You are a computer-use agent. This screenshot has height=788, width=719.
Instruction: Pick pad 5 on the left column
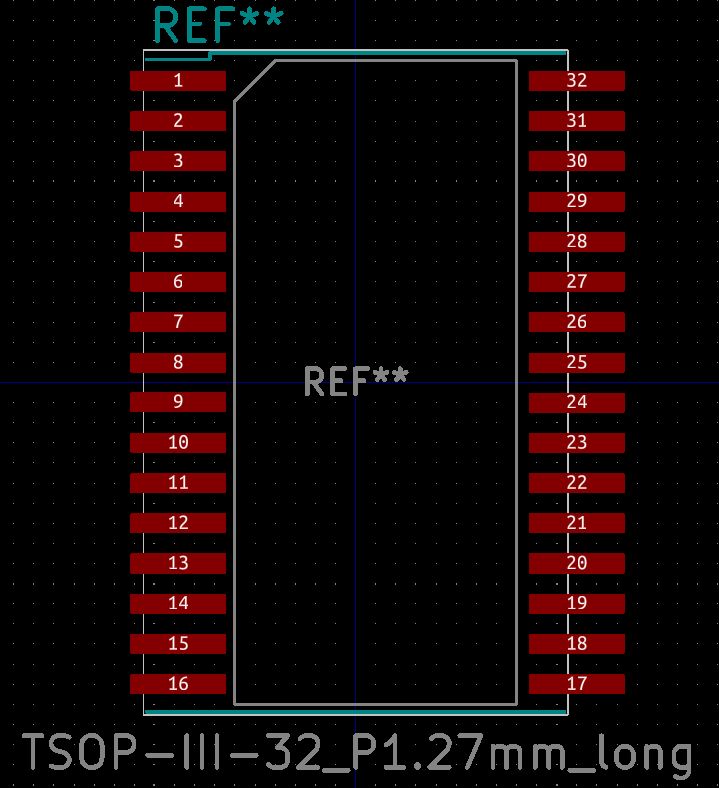point(178,241)
